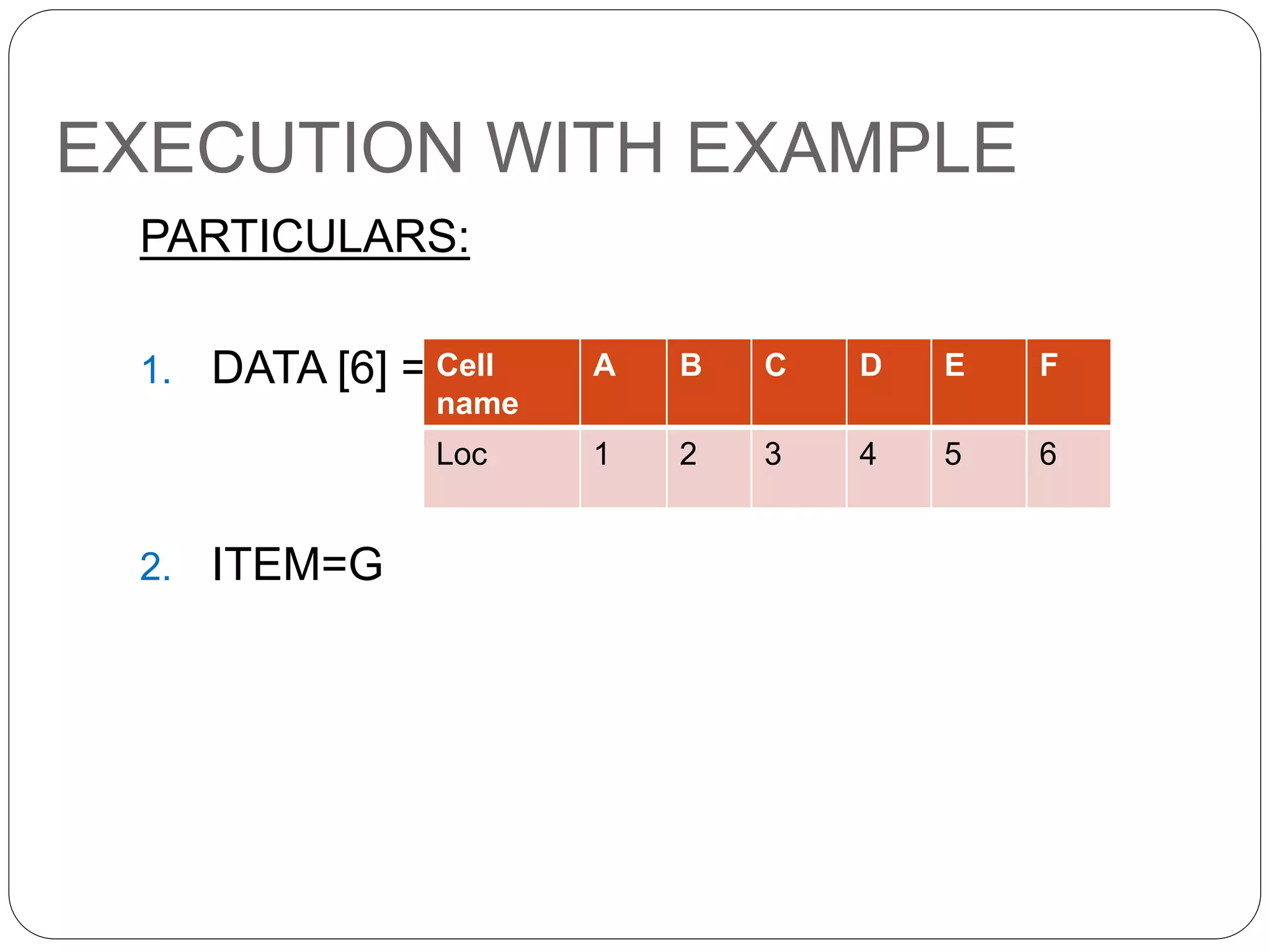Viewport: 1270px width, 952px height.
Task: Click the blue list number 2
Action: (156, 566)
